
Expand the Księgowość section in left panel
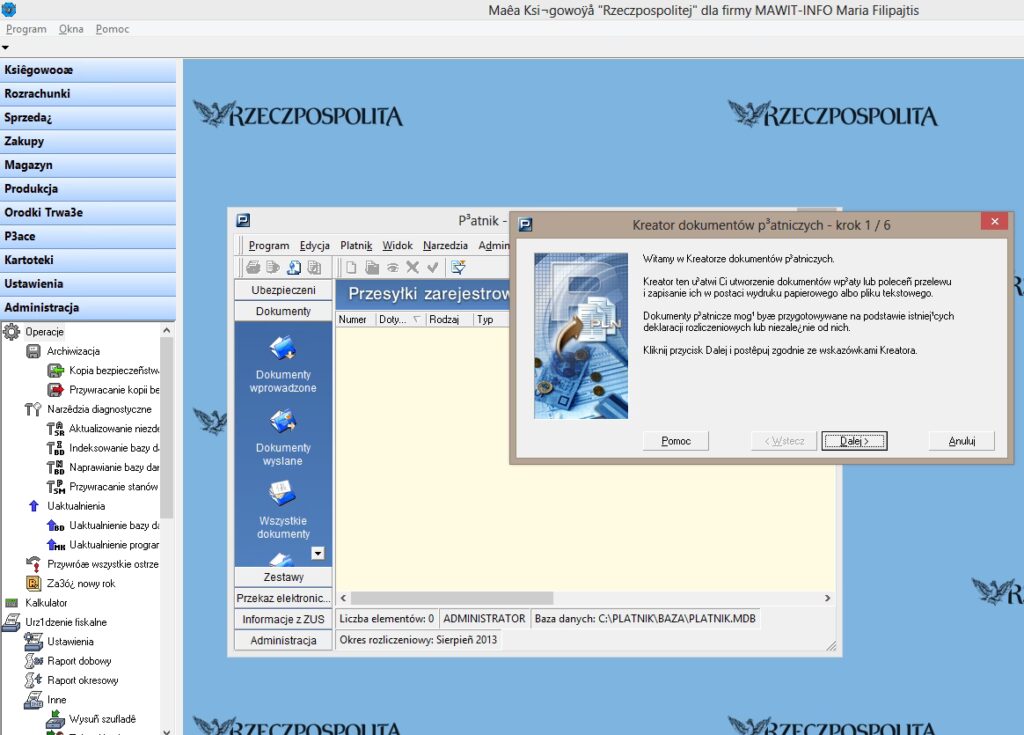tap(88, 70)
